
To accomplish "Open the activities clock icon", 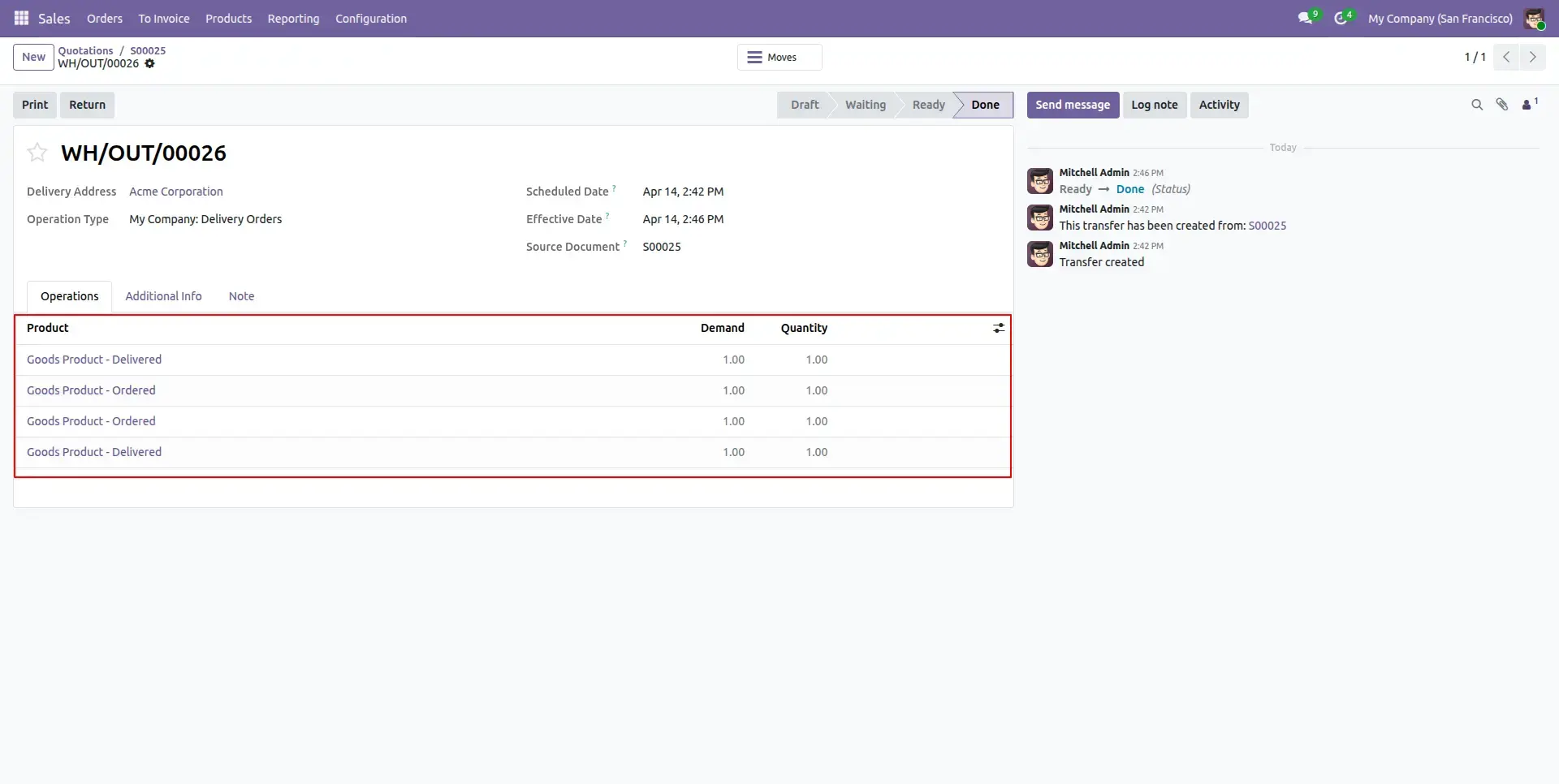I will pyautogui.click(x=1341, y=18).
